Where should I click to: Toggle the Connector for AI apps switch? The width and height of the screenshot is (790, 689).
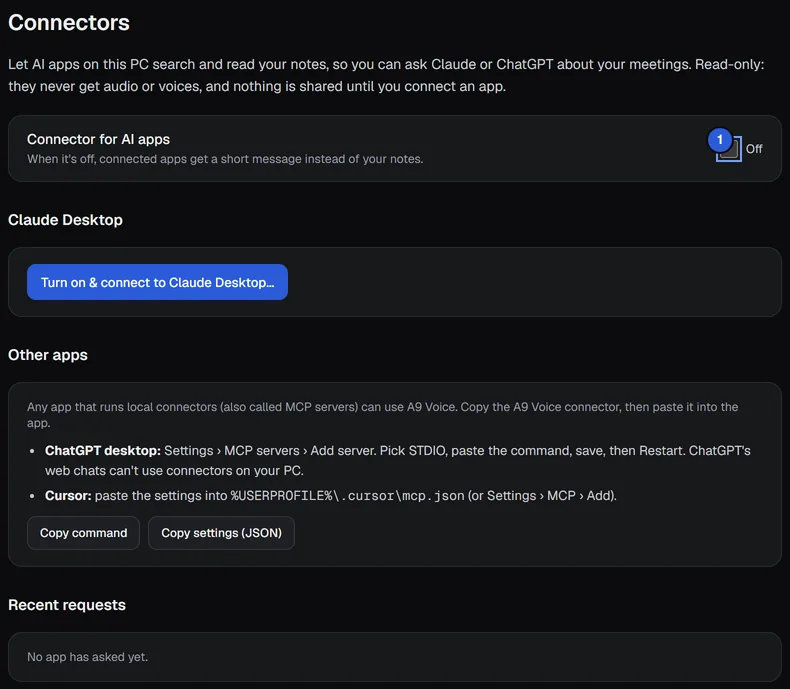coord(729,149)
